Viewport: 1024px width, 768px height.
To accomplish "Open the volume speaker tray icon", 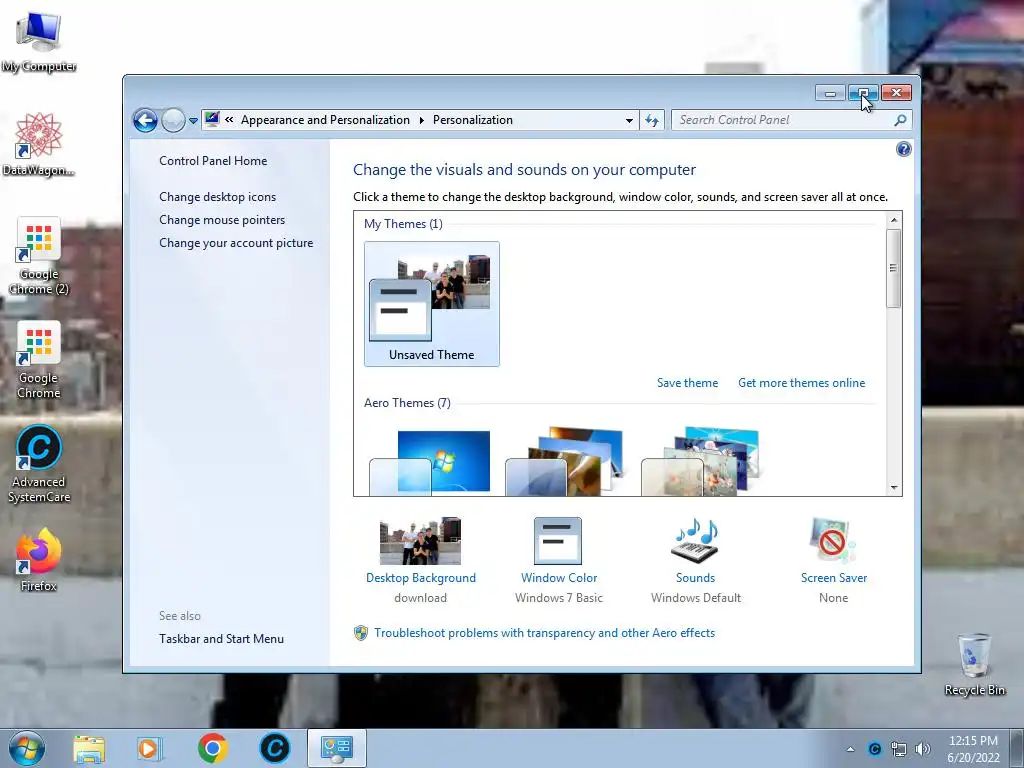I will click(x=923, y=749).
